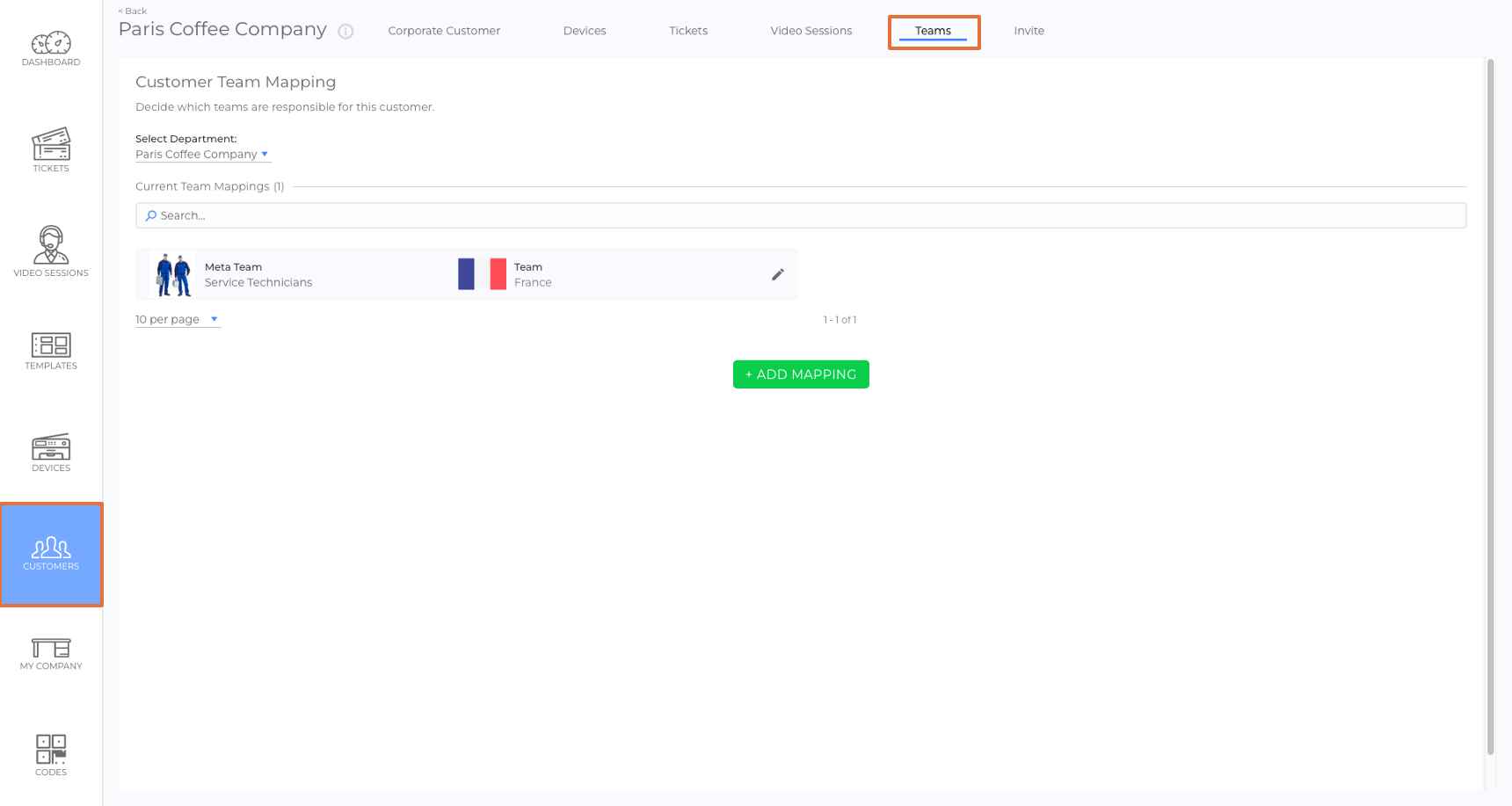Select the Meta Team Service Technicians text
1512x806 pixels.
(258, 274)
